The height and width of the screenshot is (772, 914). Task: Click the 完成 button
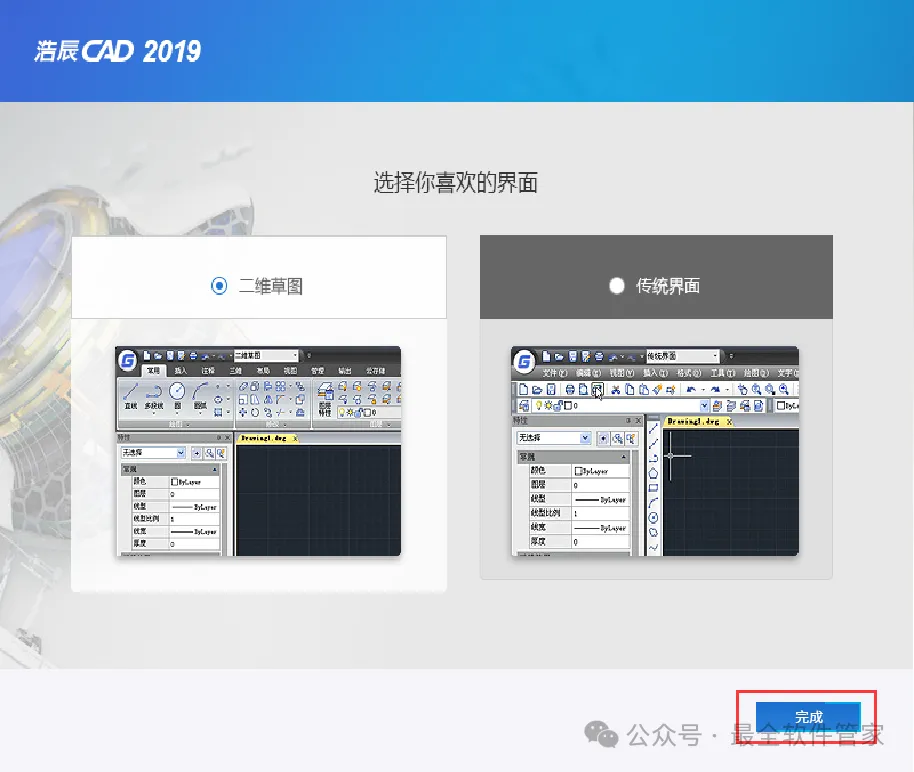tap(808, 717)
